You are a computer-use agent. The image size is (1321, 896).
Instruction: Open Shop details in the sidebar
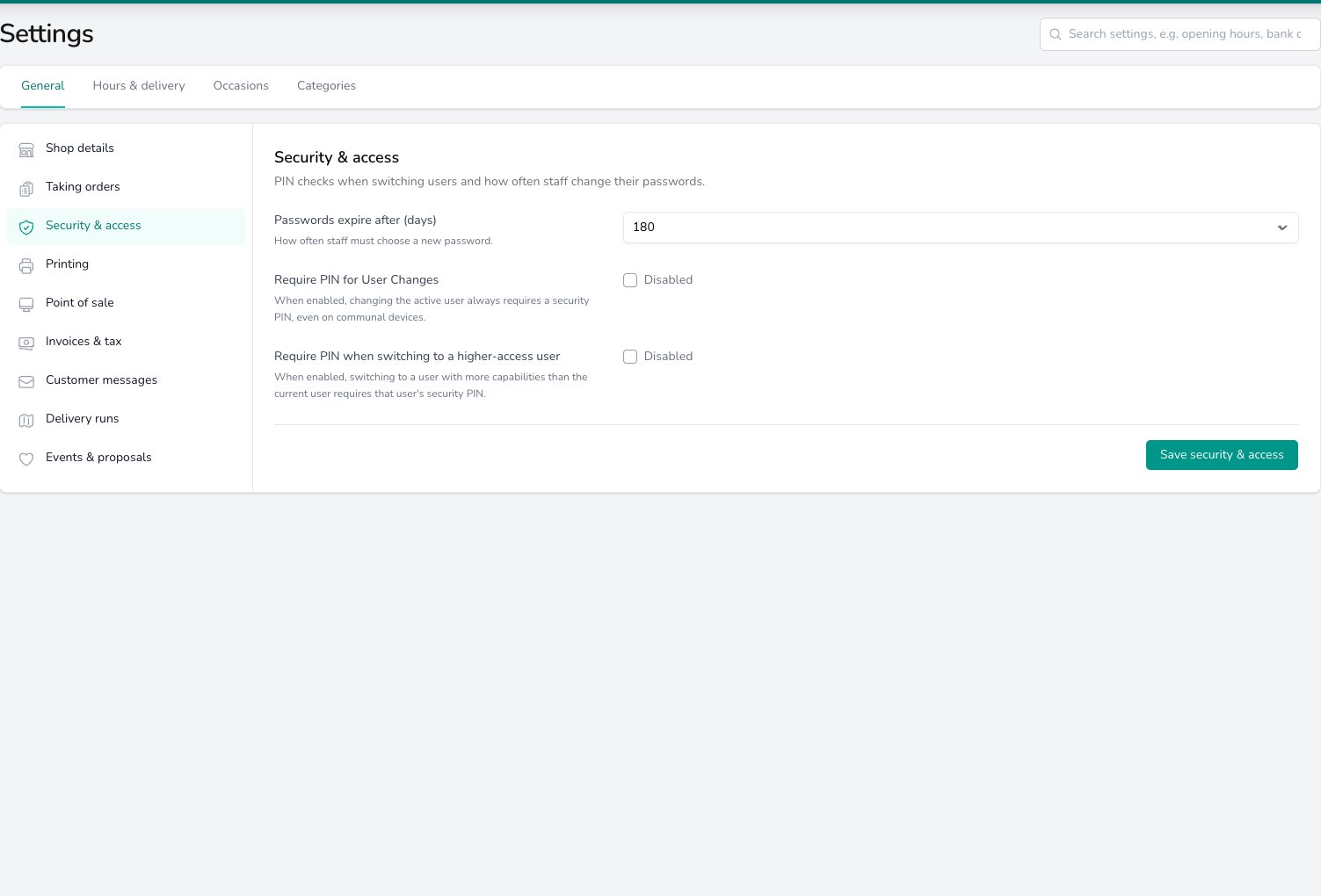point(126,148)
